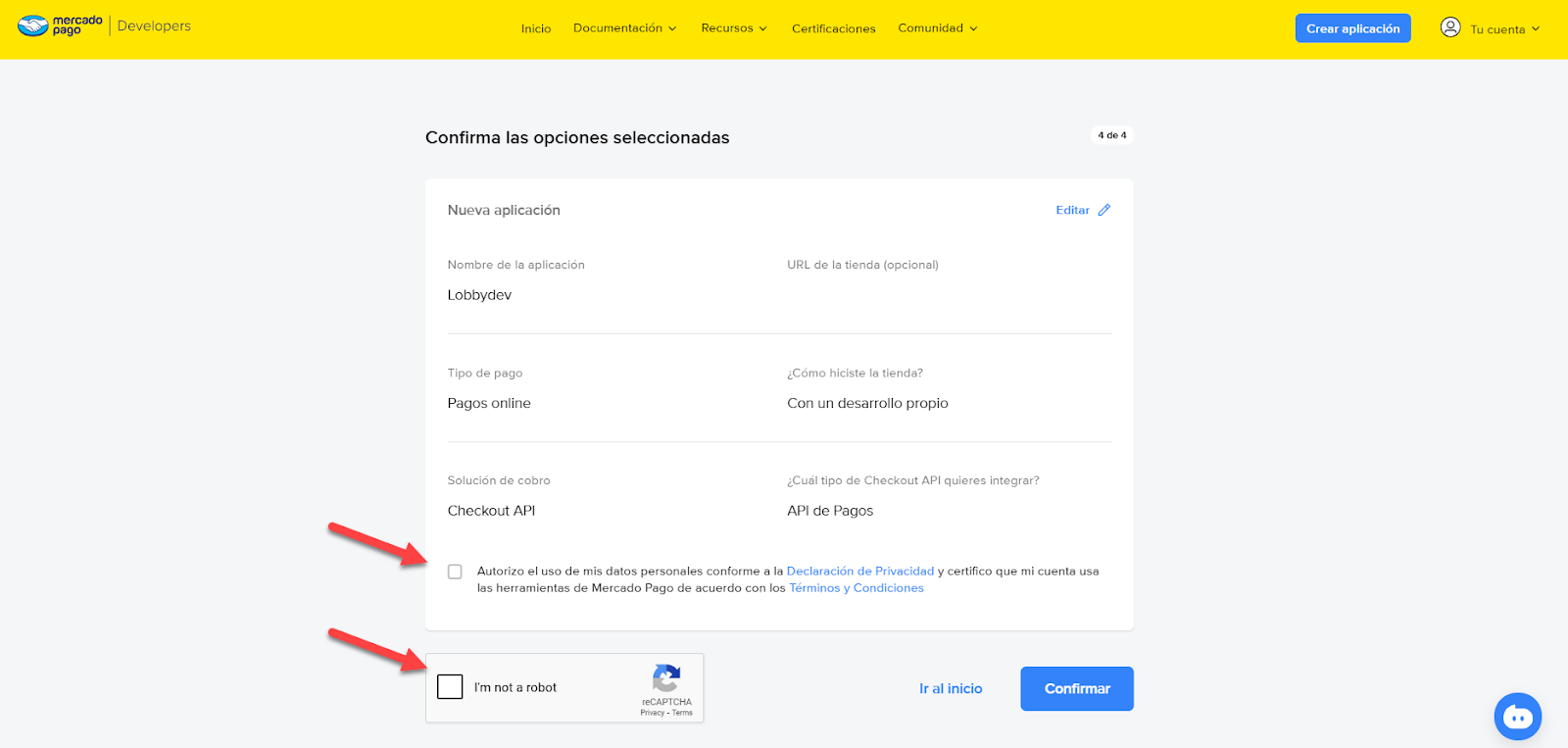Click the Editar link

(x=1072, y=210)
